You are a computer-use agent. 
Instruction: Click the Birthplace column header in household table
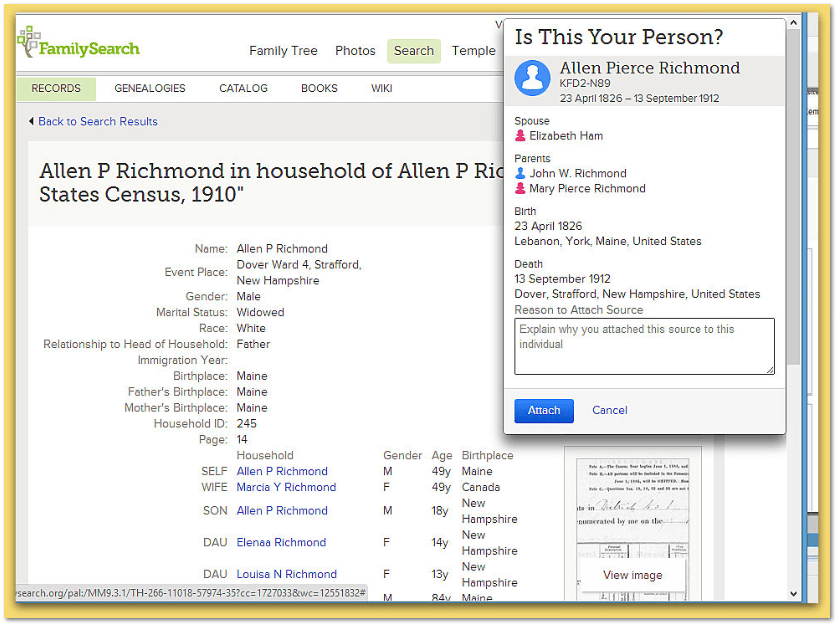tap(487, 455)
